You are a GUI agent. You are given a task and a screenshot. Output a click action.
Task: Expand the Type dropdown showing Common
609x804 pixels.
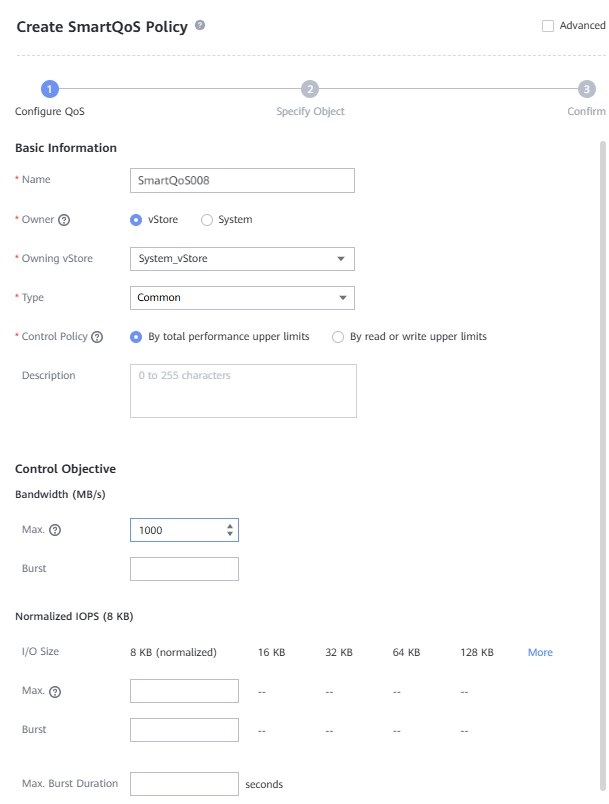(242, 298)
